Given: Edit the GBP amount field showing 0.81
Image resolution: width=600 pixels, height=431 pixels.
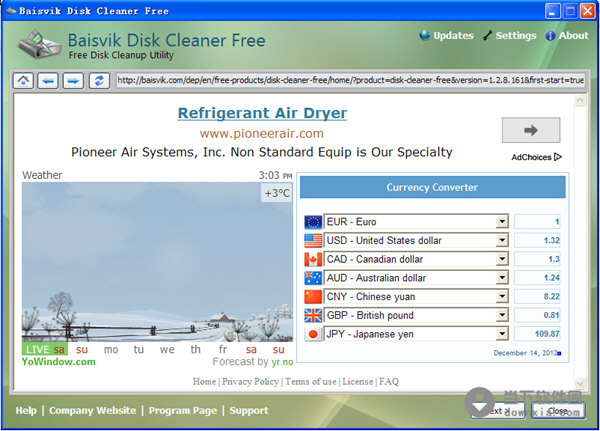Looking at the screenshot, I should [537, 315].
